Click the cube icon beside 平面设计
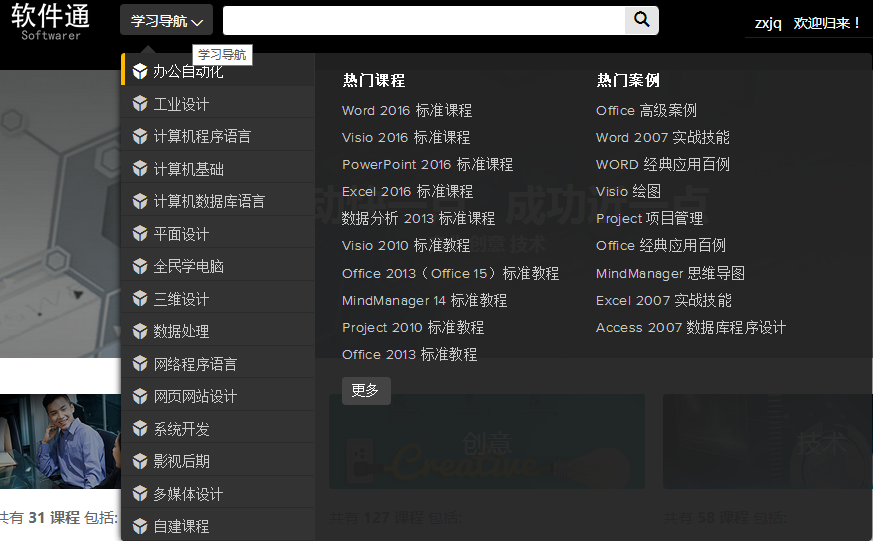 [x=140, y=234]
